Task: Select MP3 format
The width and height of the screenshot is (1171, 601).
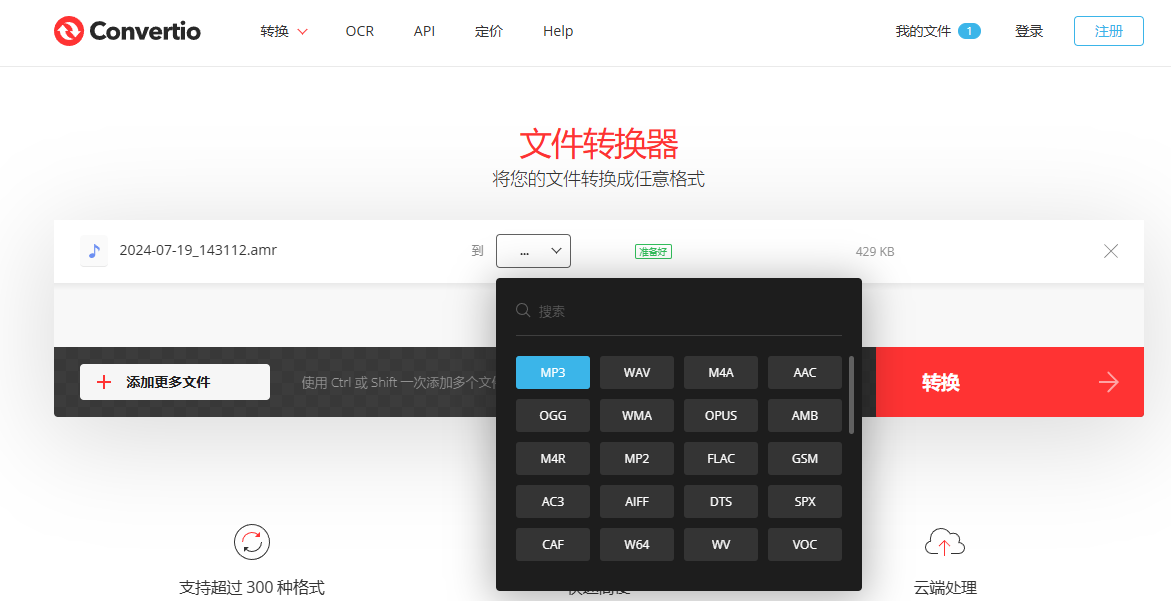Action: click(553, 373)
